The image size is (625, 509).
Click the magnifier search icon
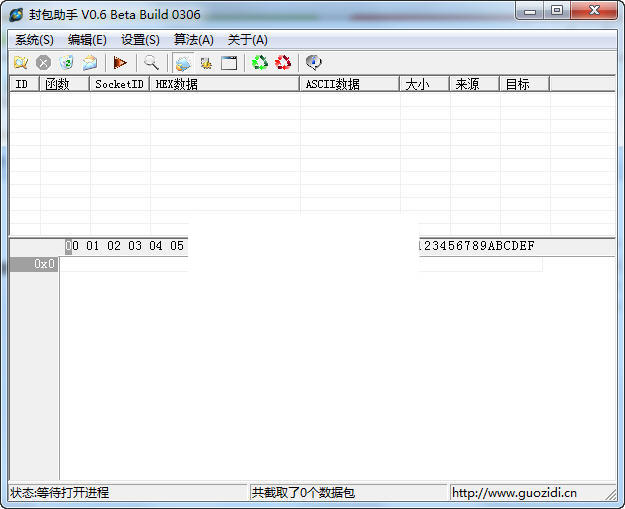click(151, 62)
